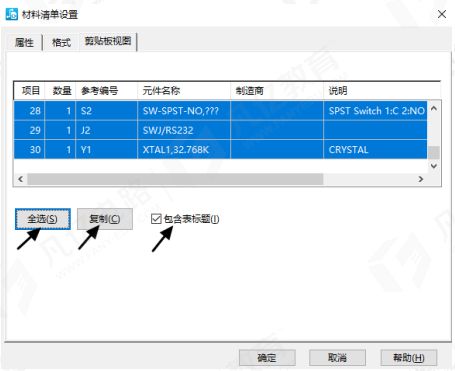This screenshot has height=371, width=455.
Task: Click reference cell J2
Action: 107,130
